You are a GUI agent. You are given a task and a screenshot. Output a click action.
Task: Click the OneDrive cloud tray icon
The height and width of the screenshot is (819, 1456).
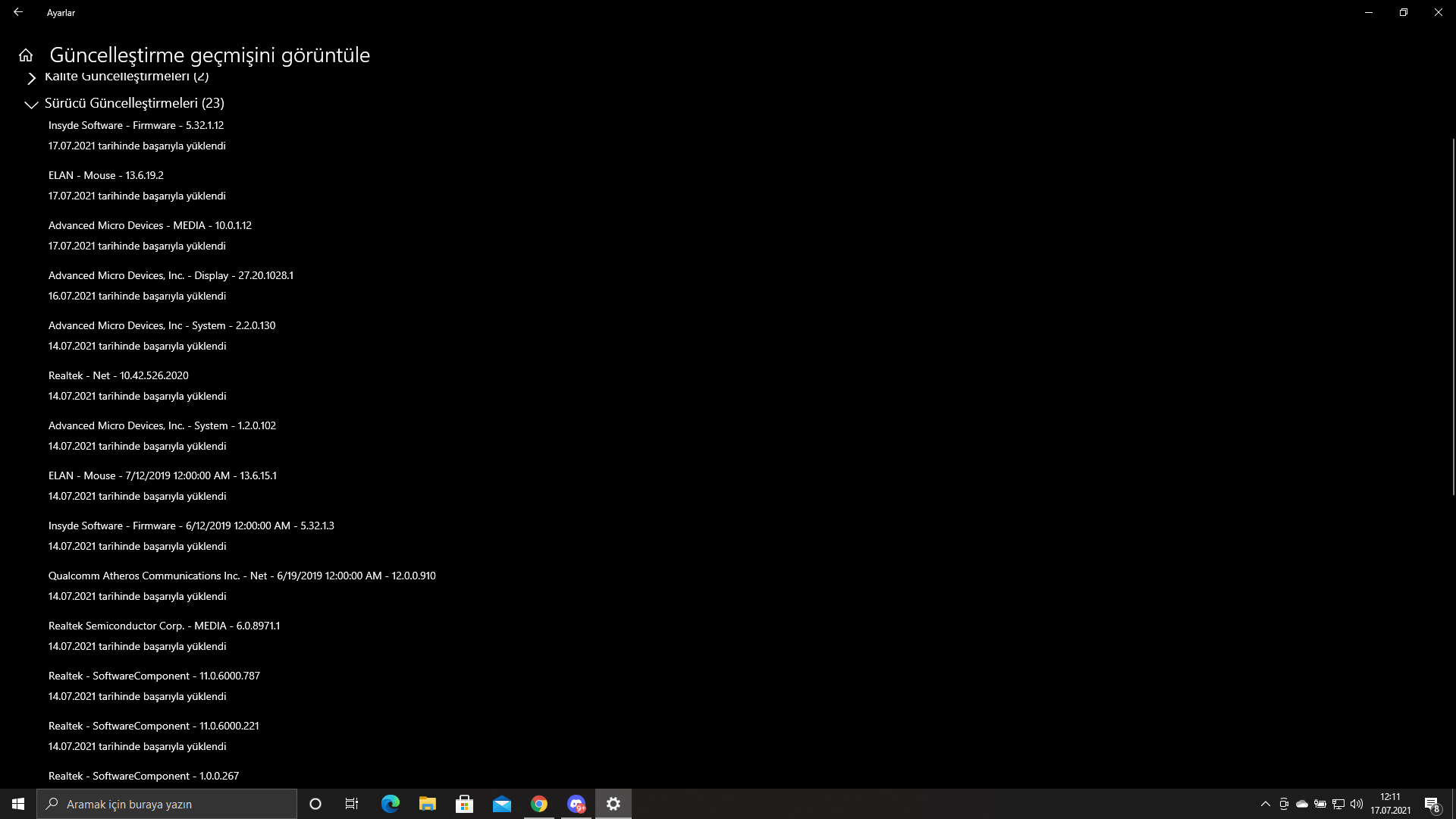pyautogui.click(x=1302, y=804)
